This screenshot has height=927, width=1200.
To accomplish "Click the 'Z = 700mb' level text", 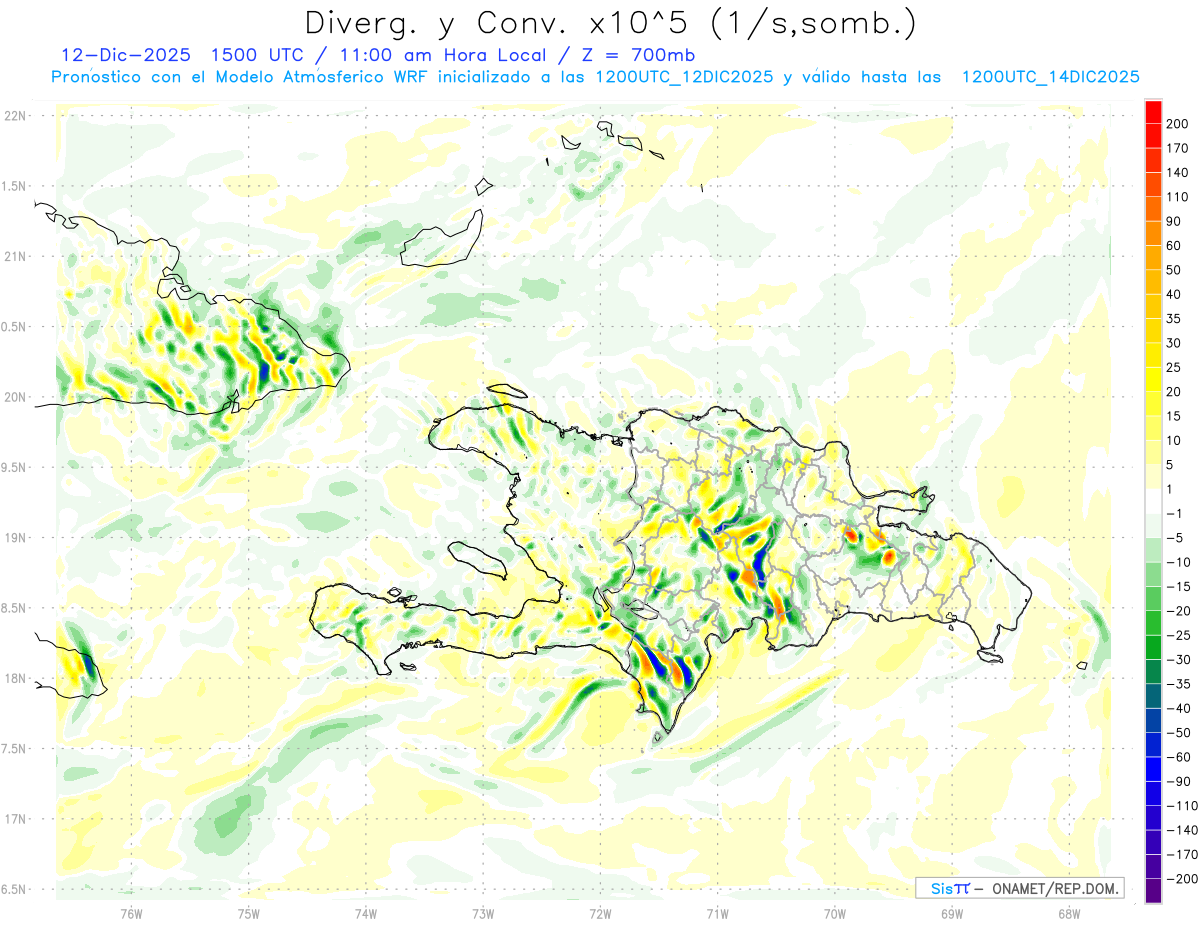I will pos(629,55).
